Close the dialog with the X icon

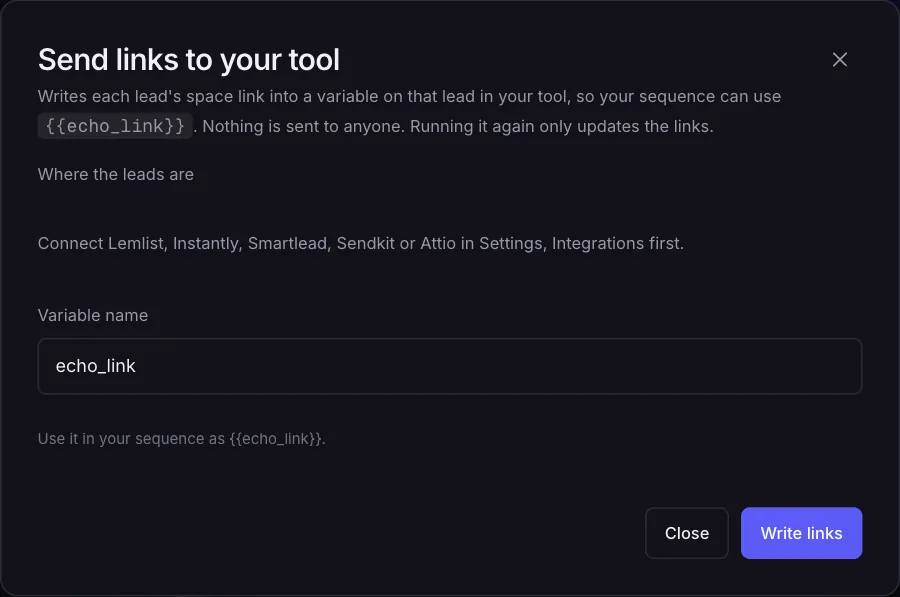(x=839, y=59)
